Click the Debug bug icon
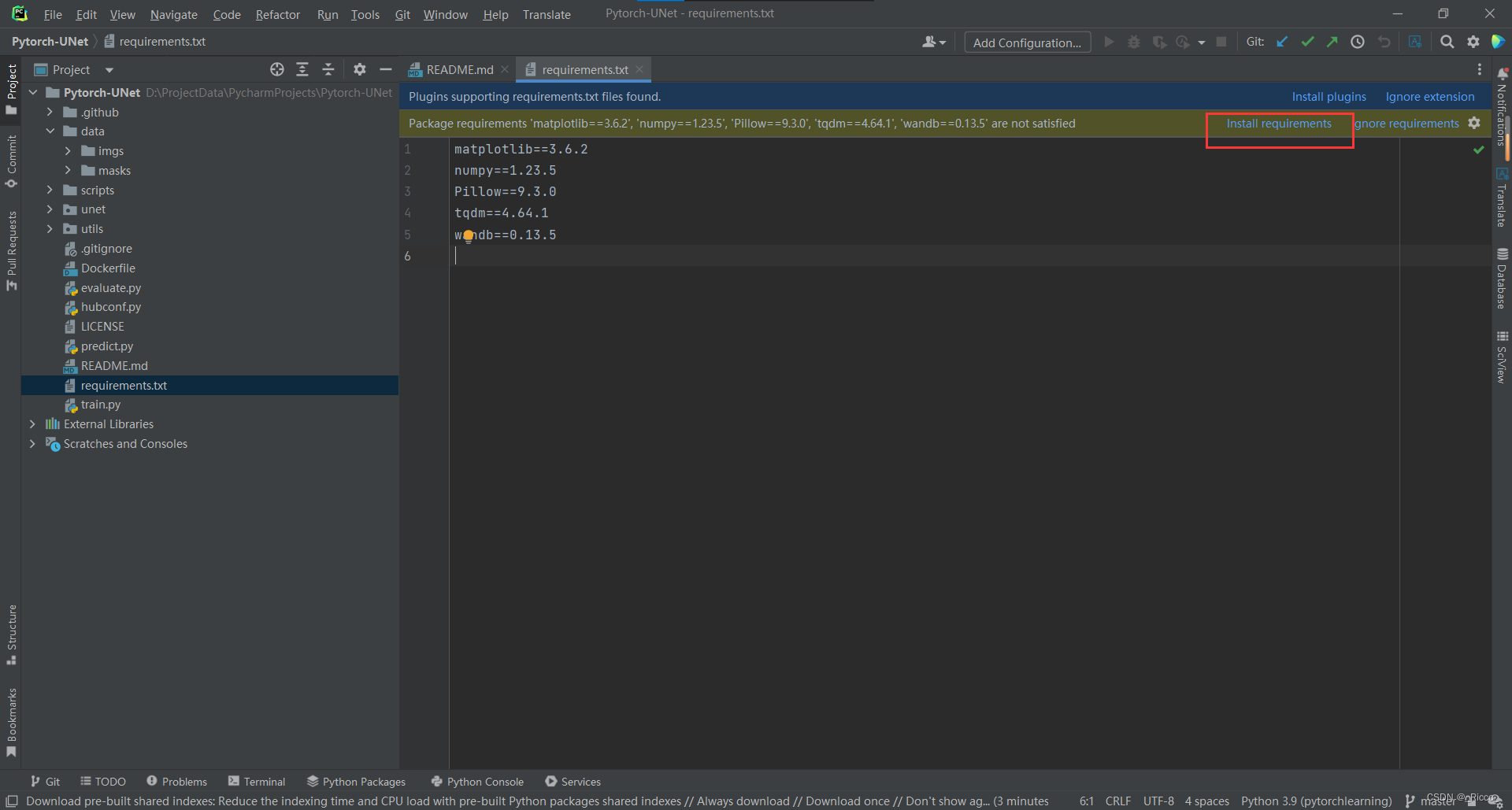Screen dimensions: 1512x810 (1134, 42)
